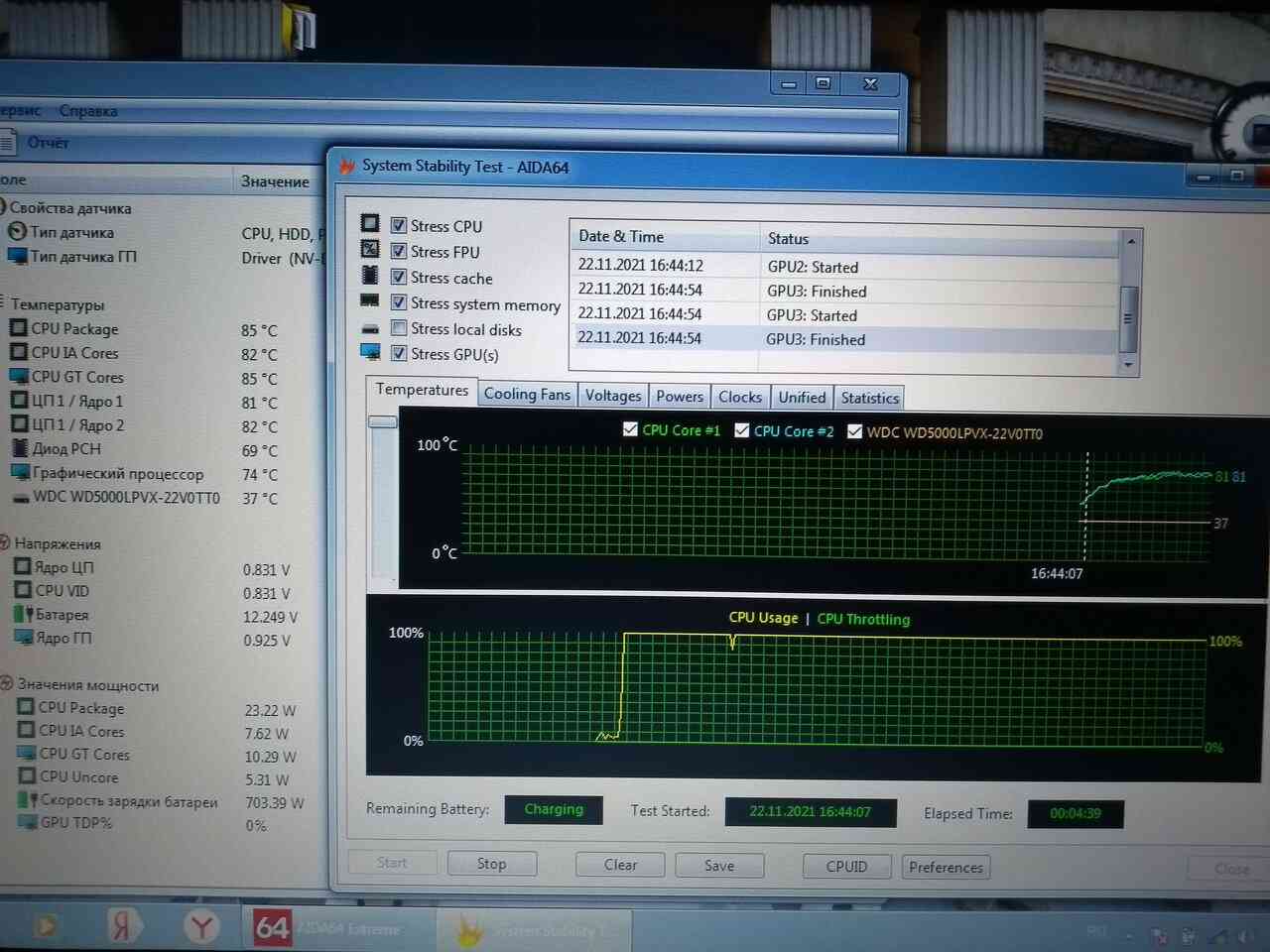Click the Тип датчика ГП monitor icon
Viewport: 1270px width, 952px height.
pyautogui.click(x=17, y=256)
